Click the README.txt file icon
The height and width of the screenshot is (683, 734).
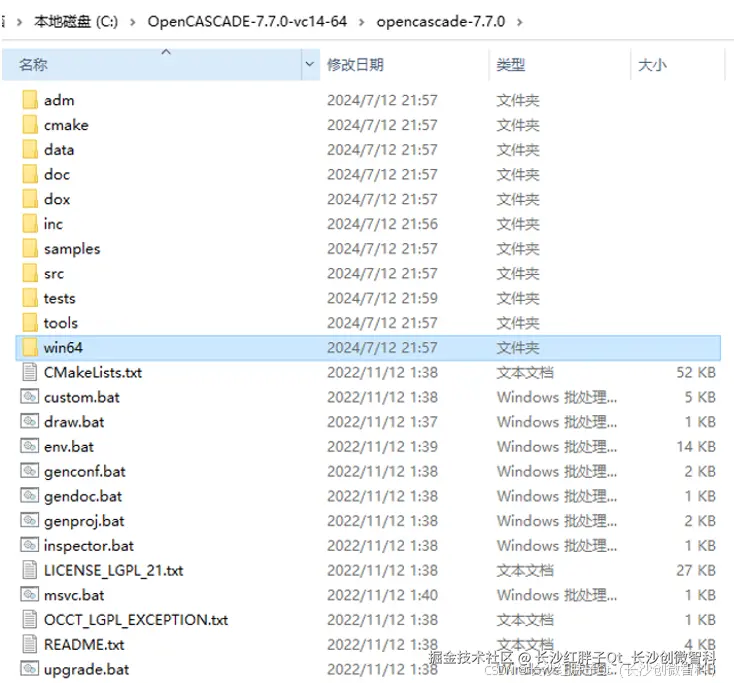pyautogui.click(x=29, y=644)
